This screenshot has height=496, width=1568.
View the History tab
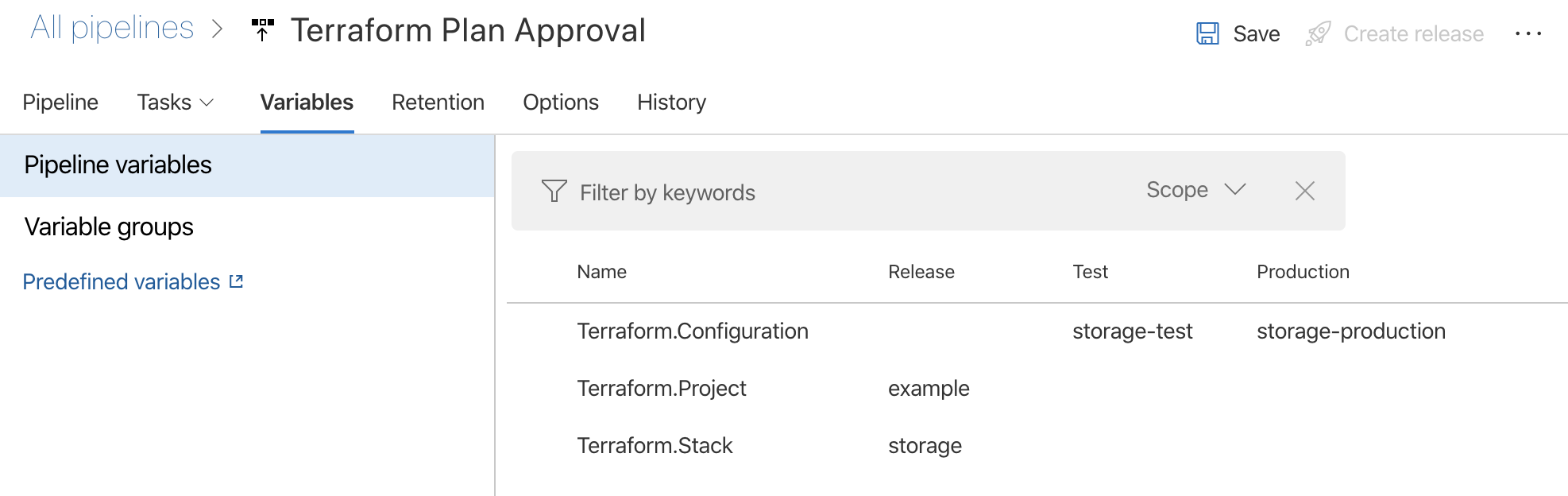671,103
